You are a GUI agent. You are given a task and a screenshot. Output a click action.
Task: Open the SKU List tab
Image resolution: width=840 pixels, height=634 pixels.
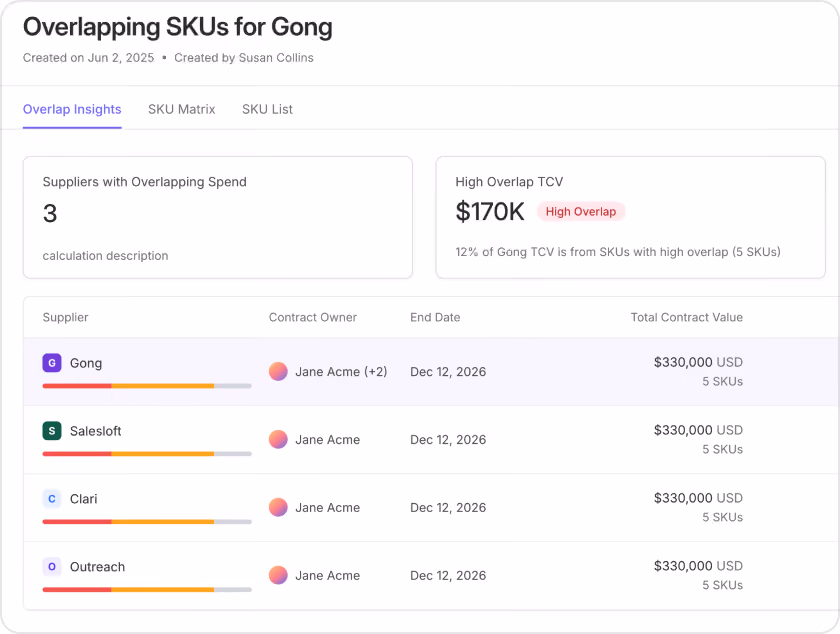click(267, 109)
